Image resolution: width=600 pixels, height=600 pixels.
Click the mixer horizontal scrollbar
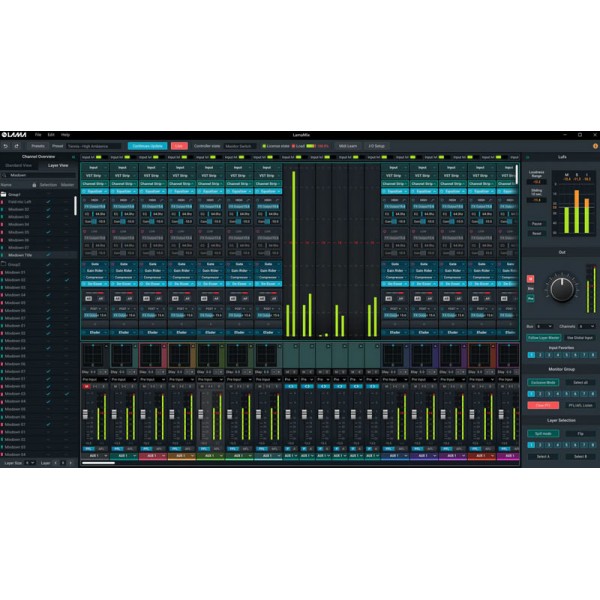[98, 463]
